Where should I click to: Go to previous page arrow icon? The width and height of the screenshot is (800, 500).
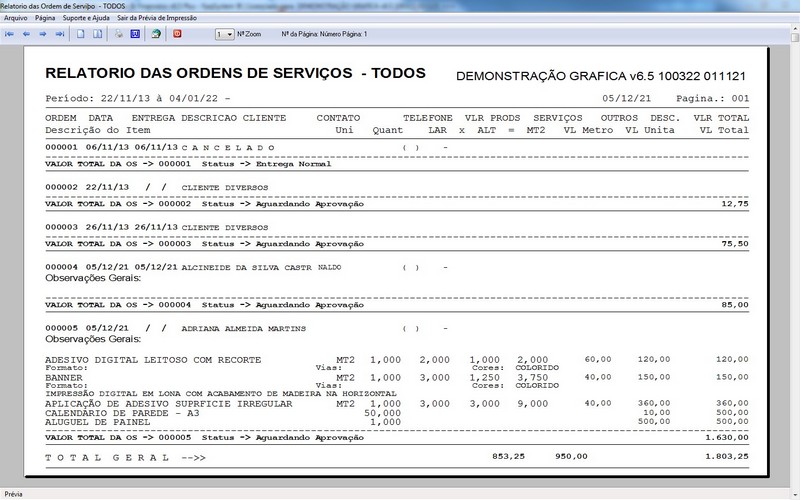[26, 34]
